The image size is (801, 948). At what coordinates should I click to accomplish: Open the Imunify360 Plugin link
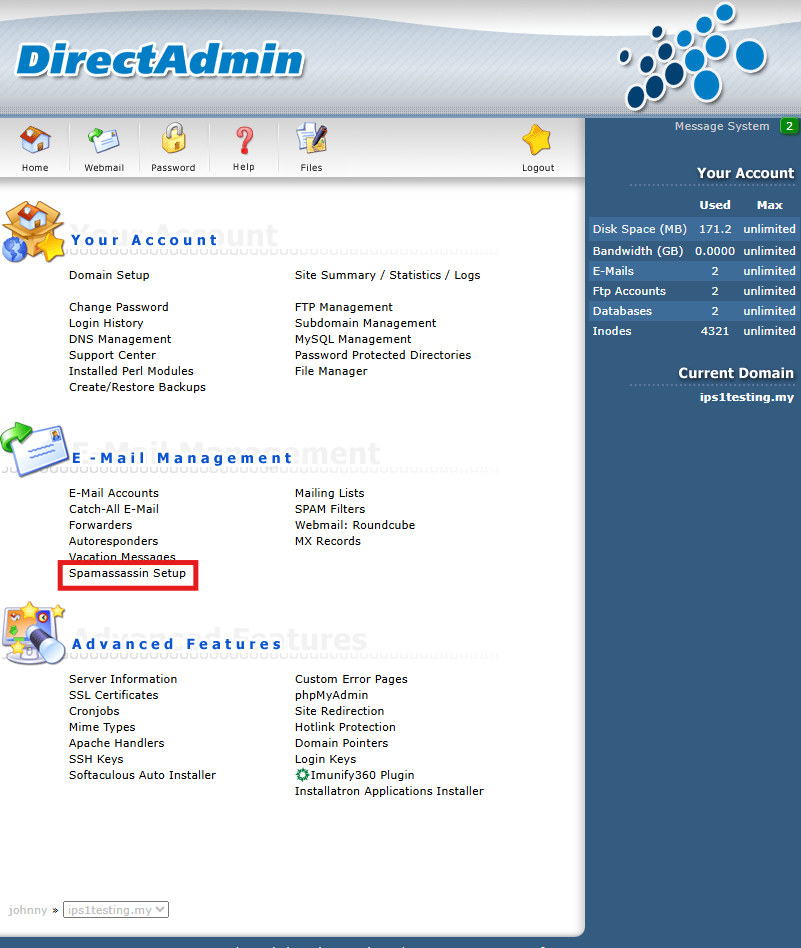354,775
